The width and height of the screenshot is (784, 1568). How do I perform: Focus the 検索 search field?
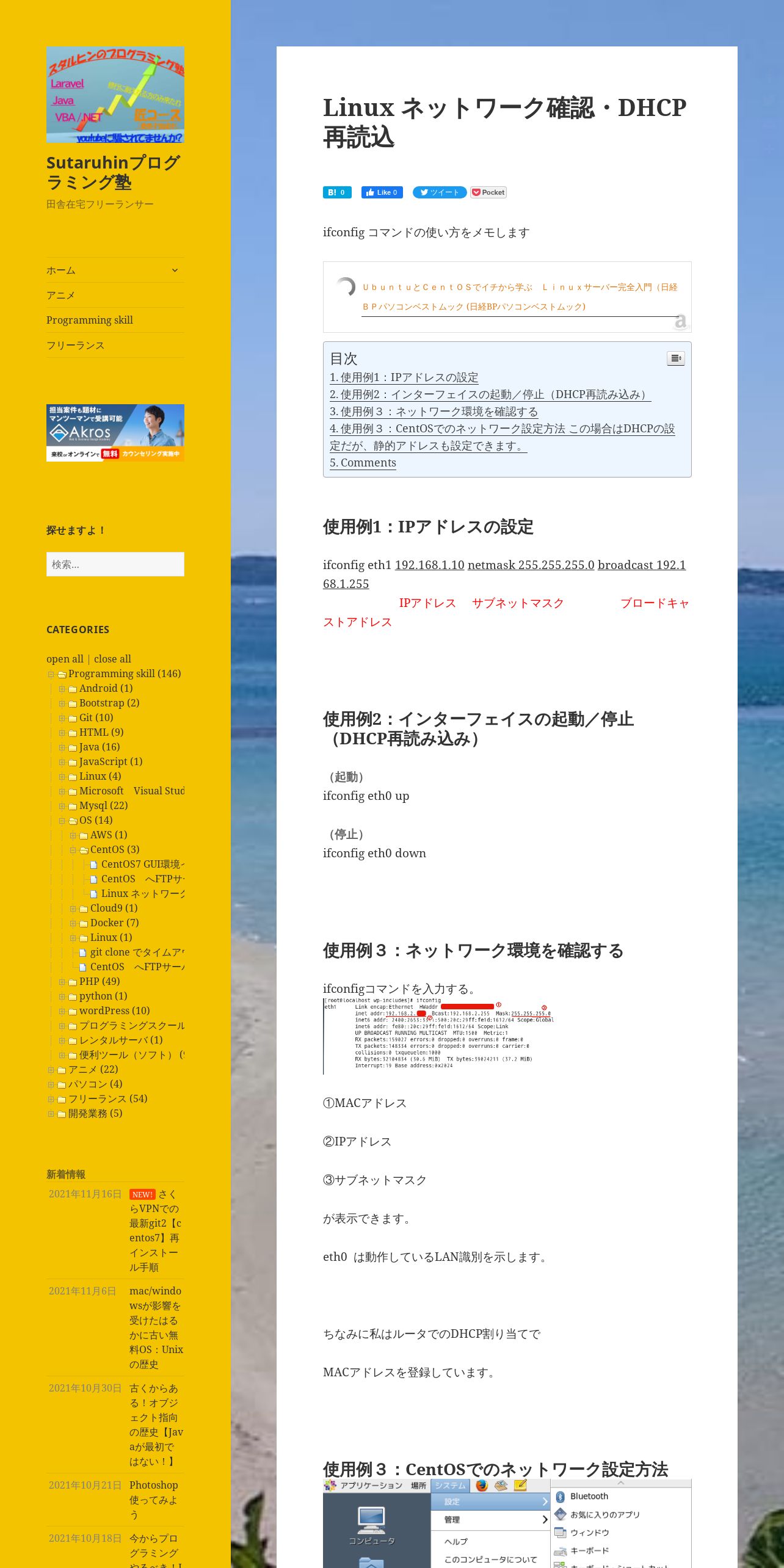pyautogui.click(x=115, y=564)
